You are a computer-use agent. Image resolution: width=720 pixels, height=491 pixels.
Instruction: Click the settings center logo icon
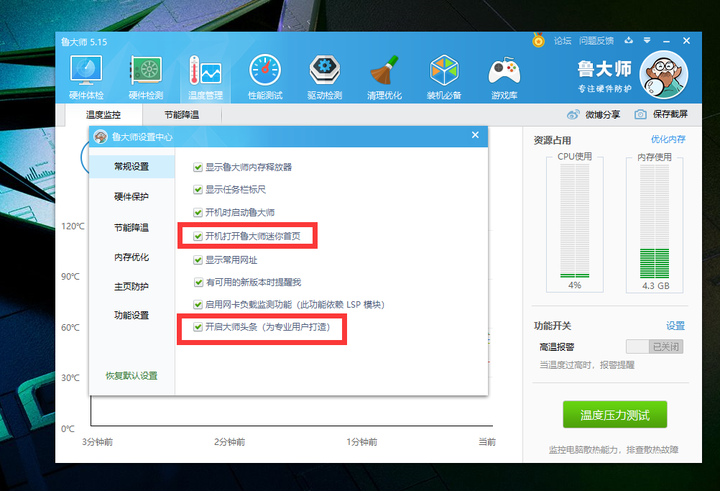(100, 136)
